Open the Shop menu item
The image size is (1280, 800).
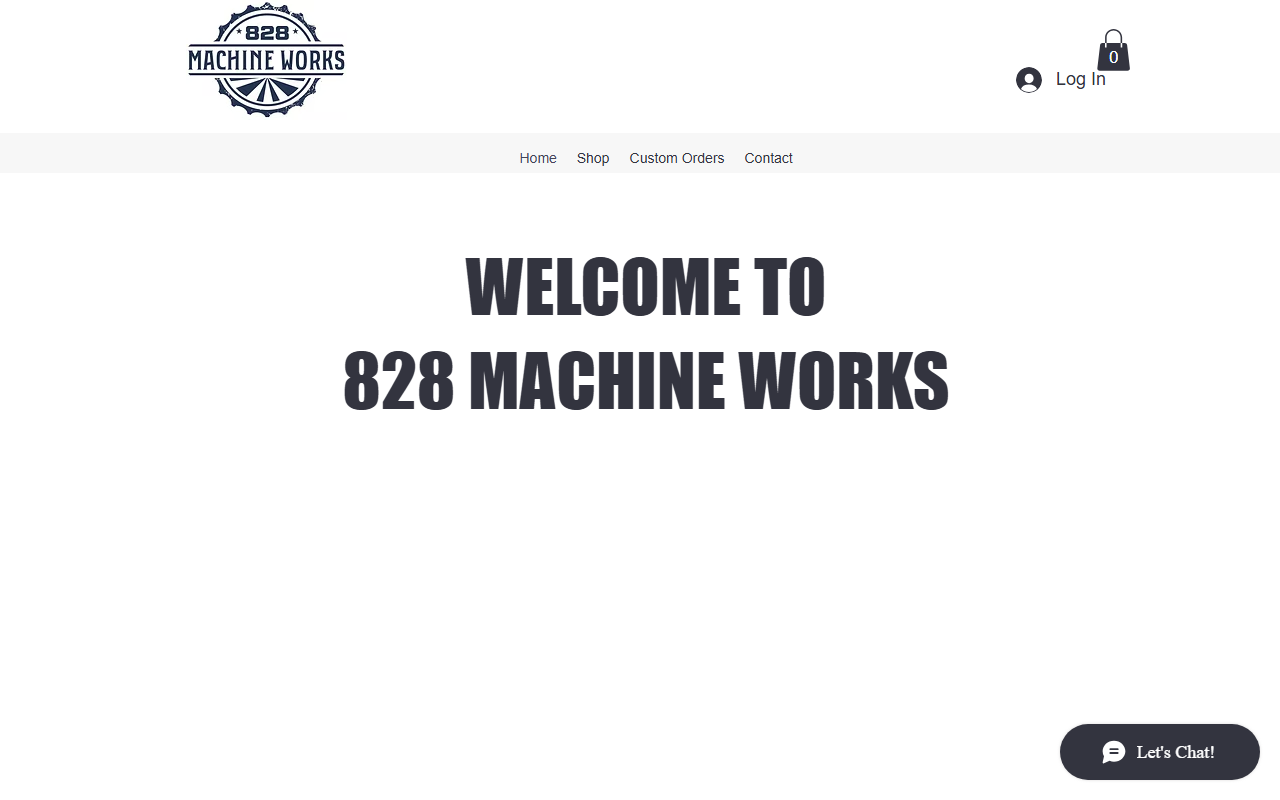pos(593,158)
